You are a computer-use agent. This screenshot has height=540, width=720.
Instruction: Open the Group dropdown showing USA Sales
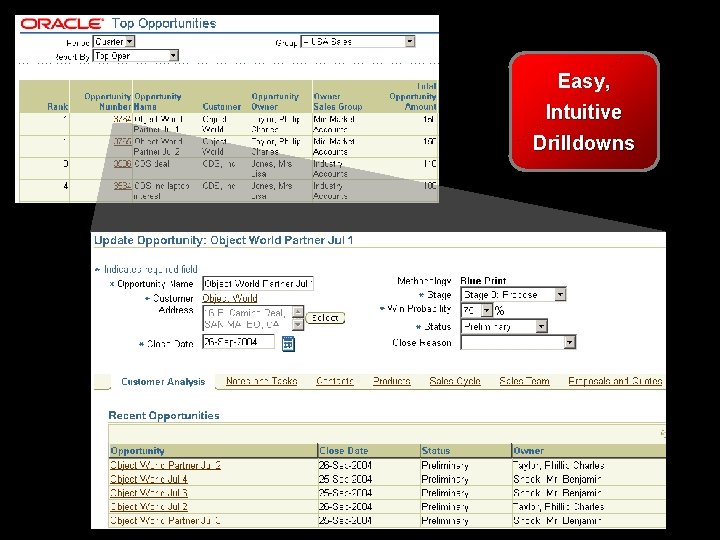(358, 41)
